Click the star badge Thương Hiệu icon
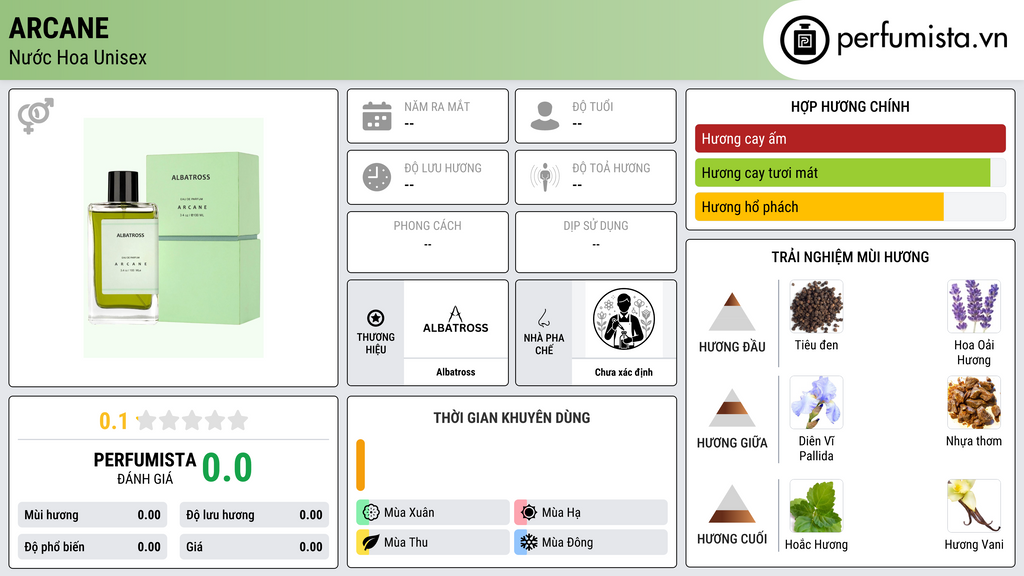 [x=376, y=318]
